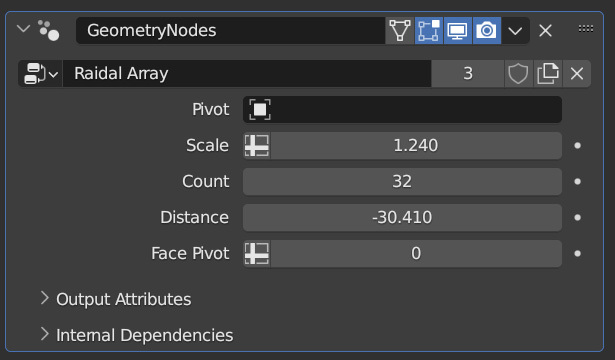
Task: Click the geometry nodes modifier icon
Action: point(48,30)
